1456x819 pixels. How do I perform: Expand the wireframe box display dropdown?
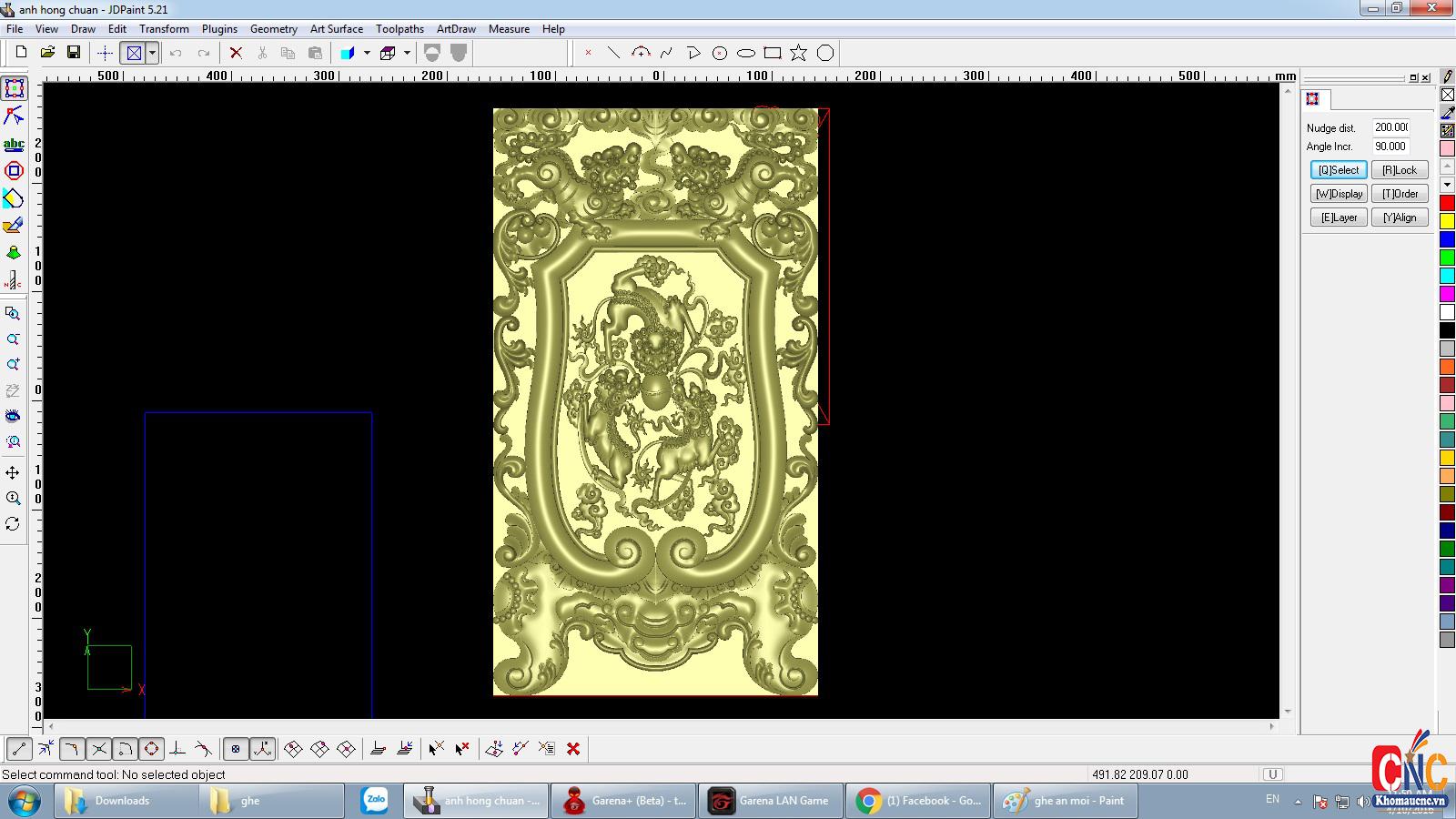[x=407, y=53]
